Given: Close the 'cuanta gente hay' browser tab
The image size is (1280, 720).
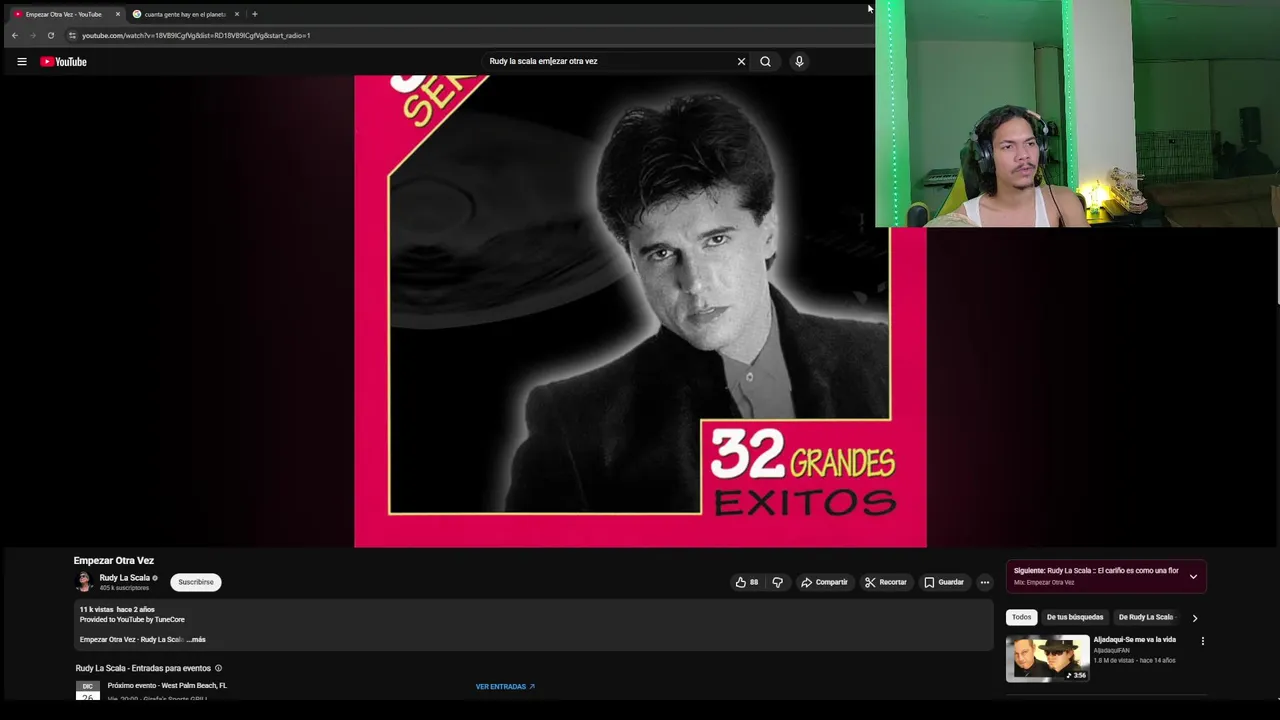Looking at the screenshot, I should 237,14.
